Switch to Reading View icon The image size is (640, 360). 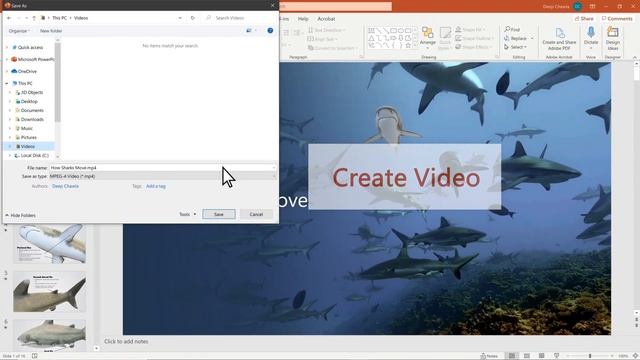pyautogui.click(x=542, y=356)
